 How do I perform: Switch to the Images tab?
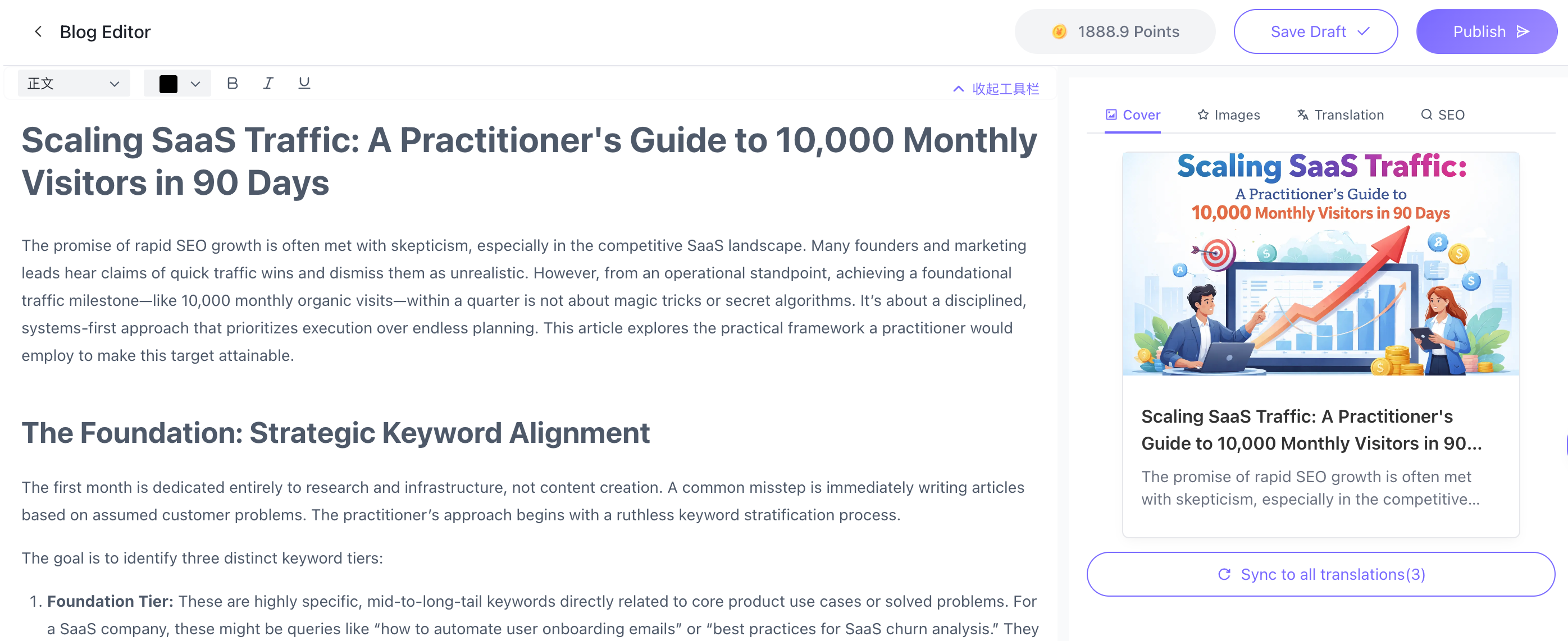1228,115
